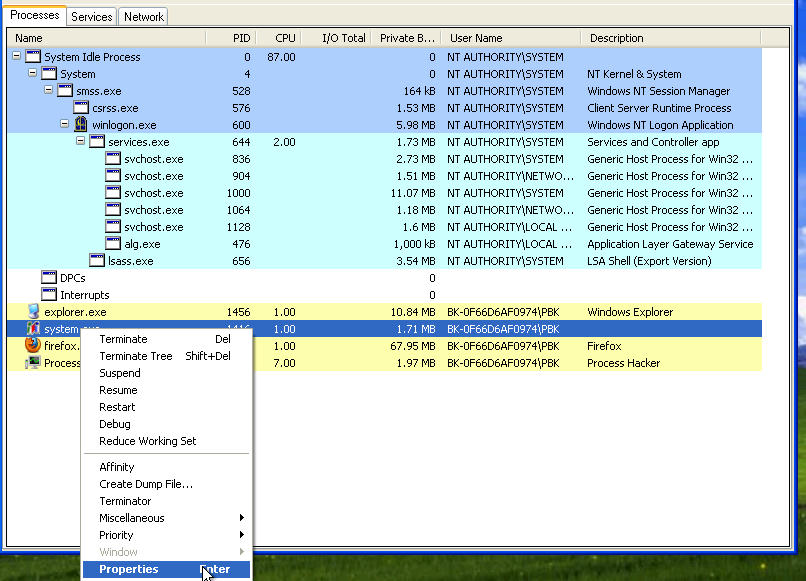806x581 pixels.
Task: Click the Process Hacker description cell
Action: tap(624, 363)
